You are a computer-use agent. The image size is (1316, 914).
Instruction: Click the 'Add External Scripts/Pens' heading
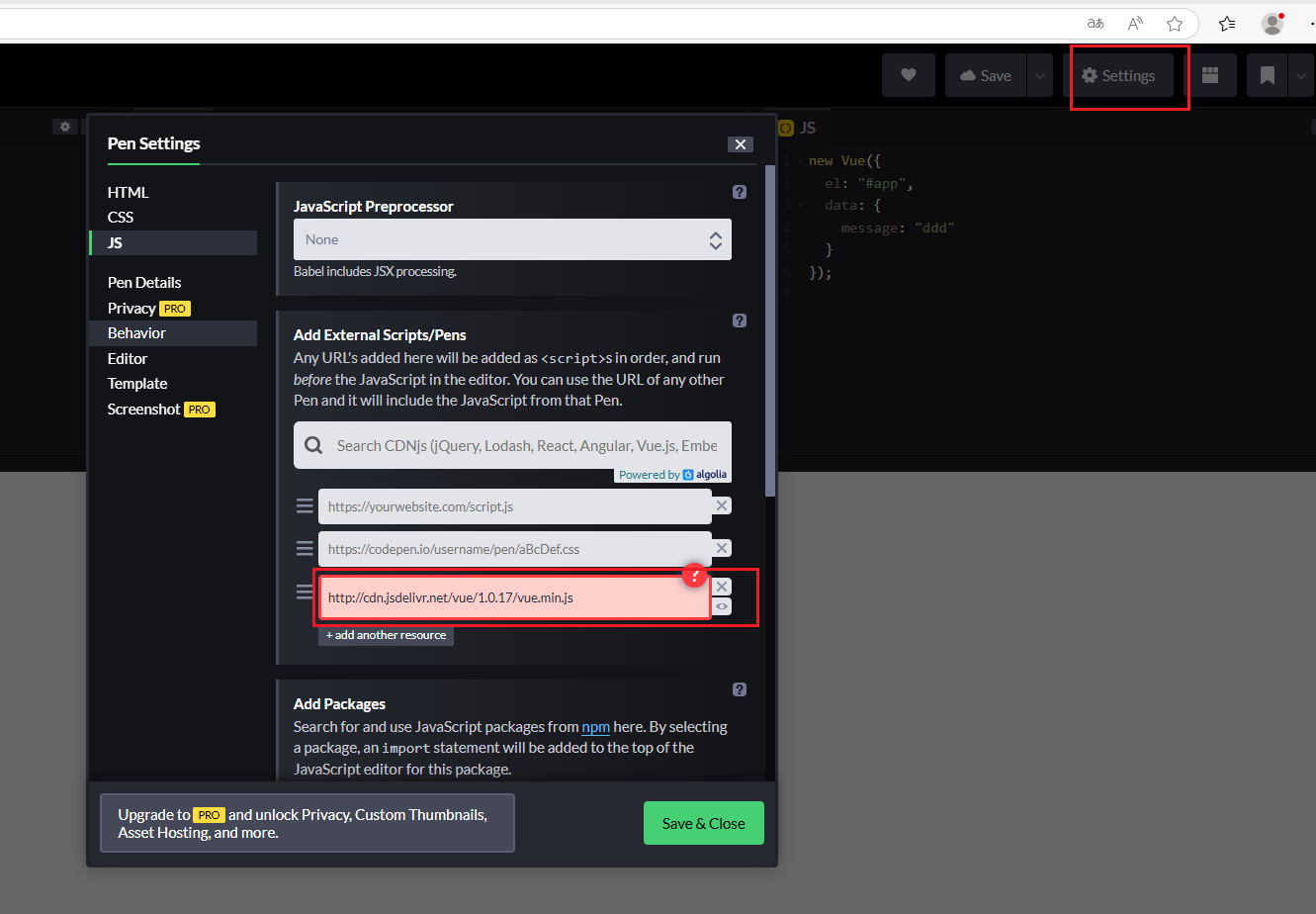tap(380, 335)
